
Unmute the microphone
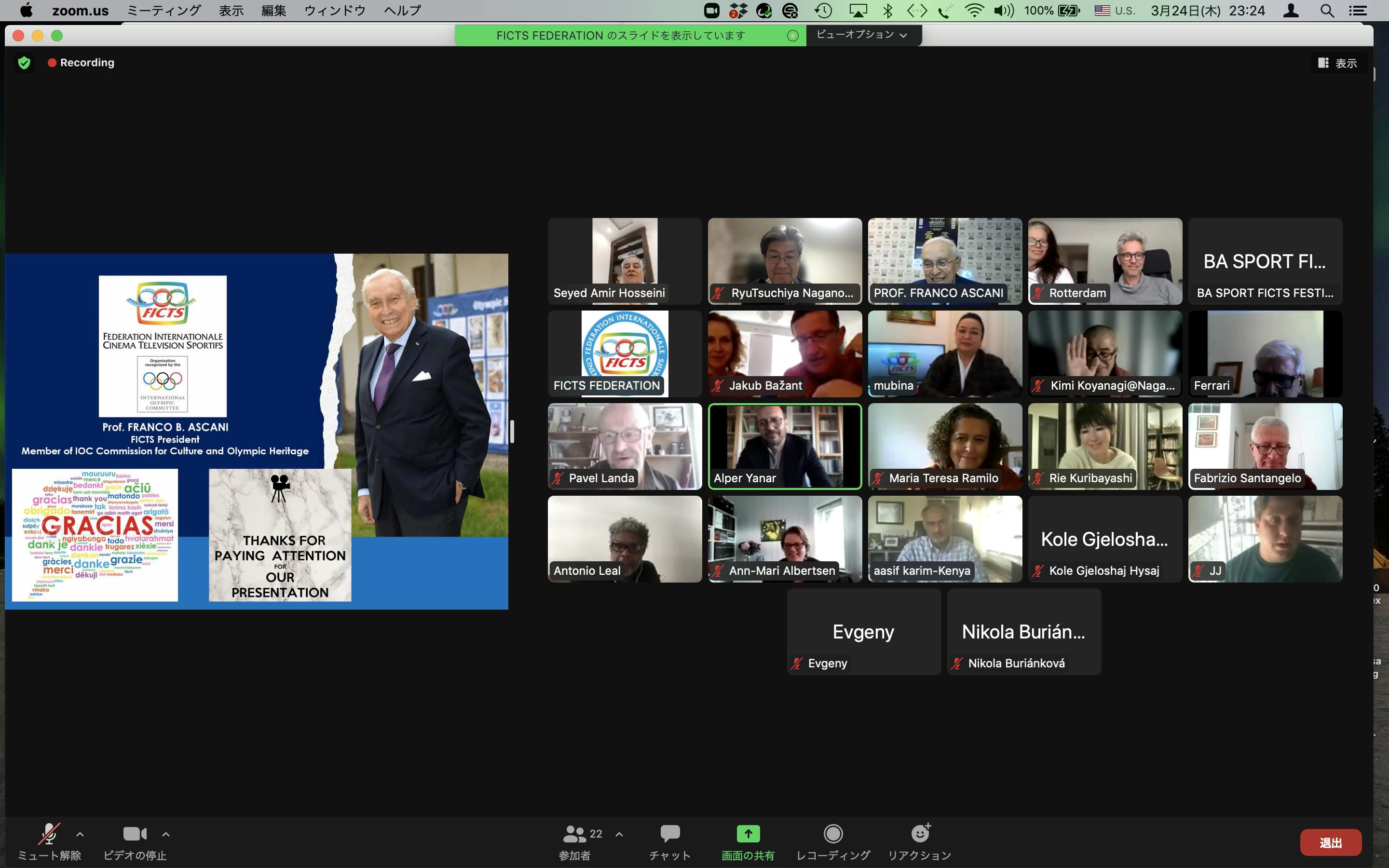pos(49,834)
